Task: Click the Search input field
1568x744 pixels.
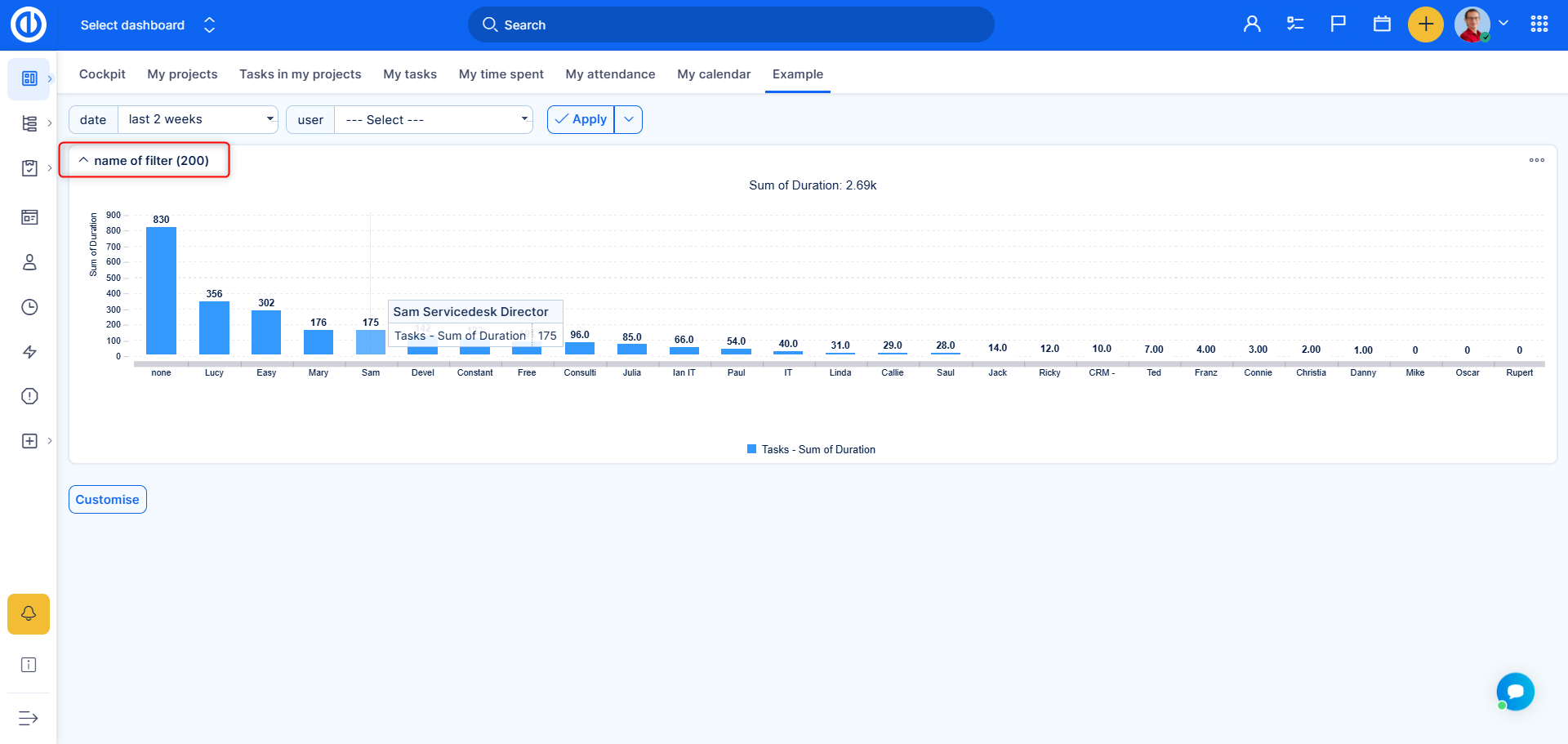Action: click(731, 25)
